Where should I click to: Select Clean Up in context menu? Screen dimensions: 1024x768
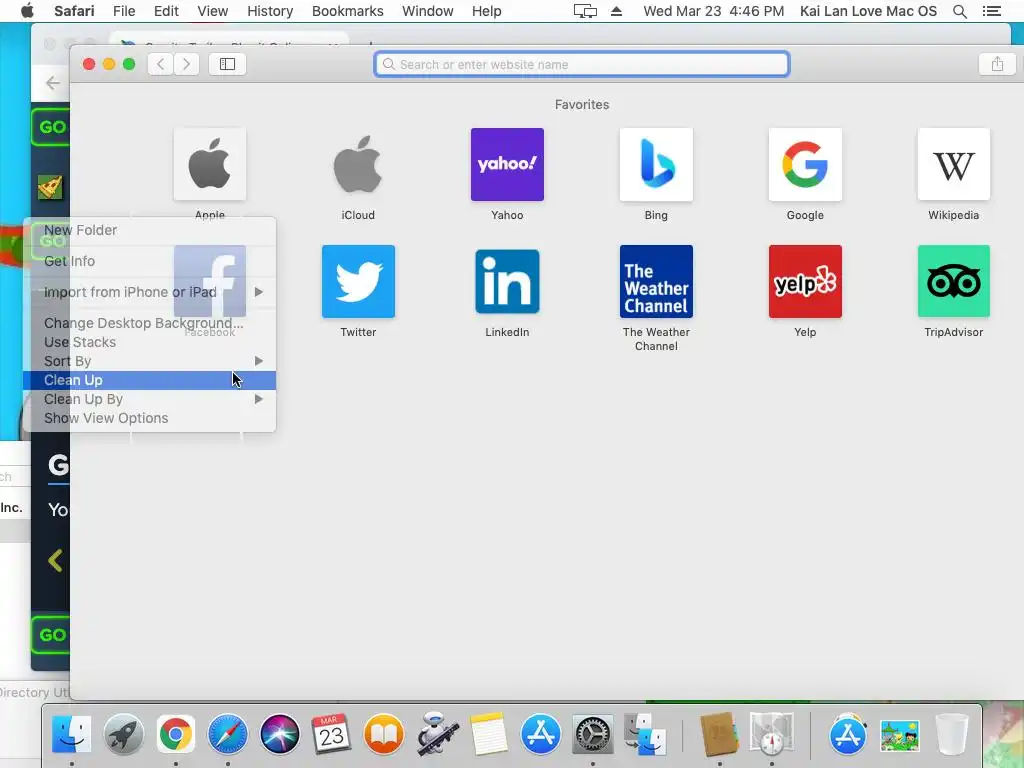click(x=150, y=380)
